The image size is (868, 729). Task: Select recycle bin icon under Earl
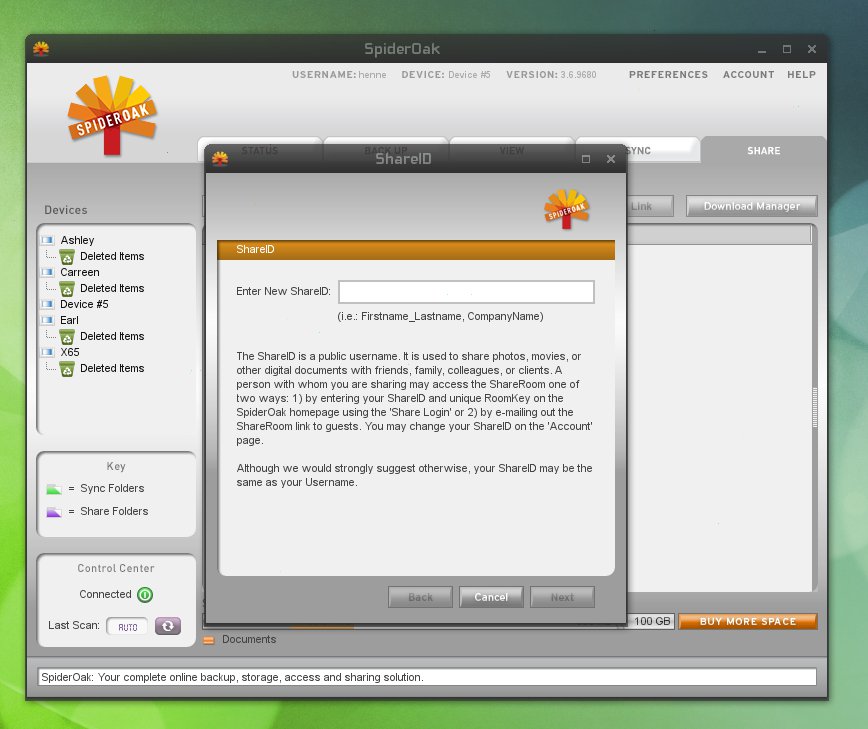(67, 337)
